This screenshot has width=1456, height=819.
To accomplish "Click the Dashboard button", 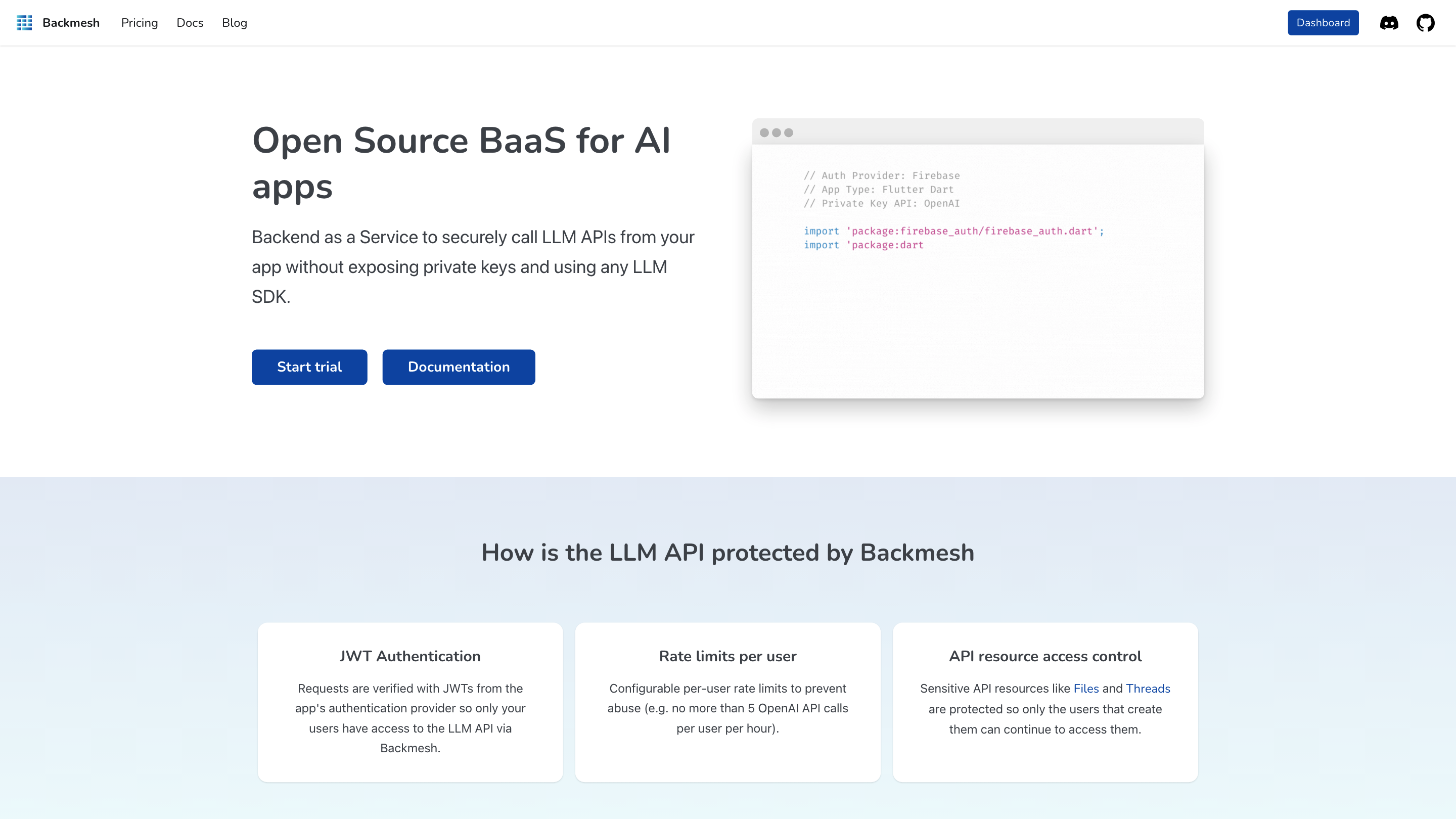I will 1323,23.
